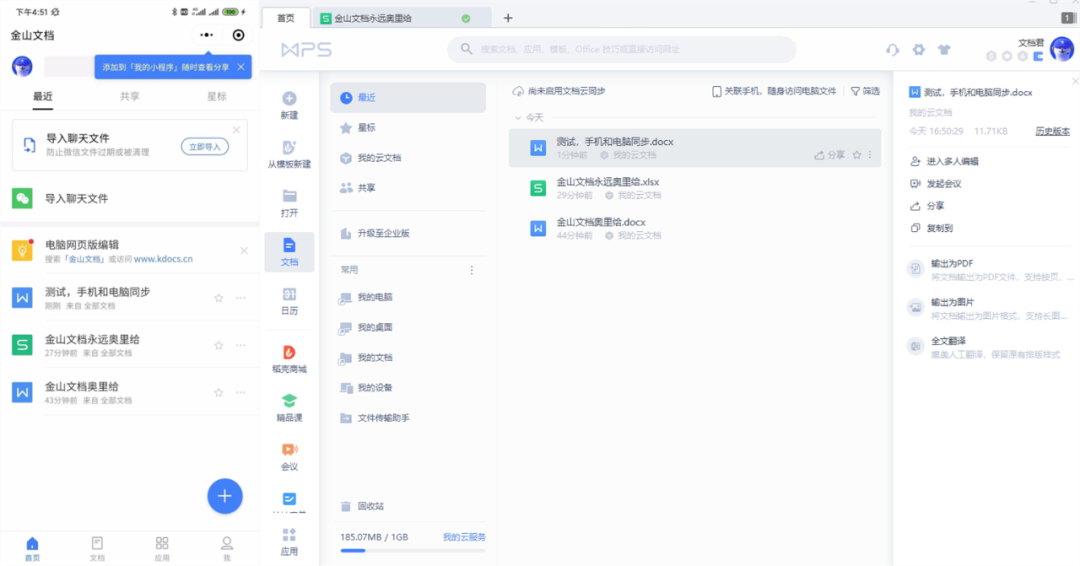Open 精品课 in the sidebar
Viewport: 1080px width, 566px height.
[x=289, y=408]
